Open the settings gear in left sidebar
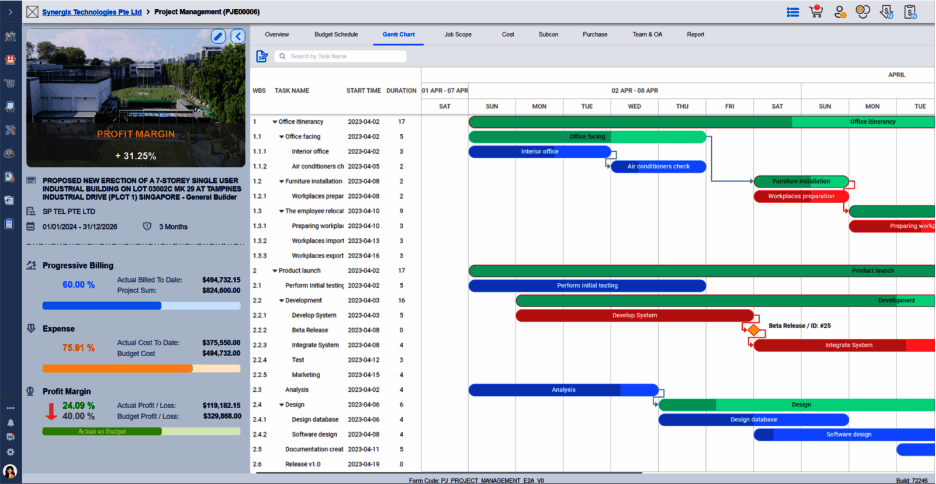The height and width of the screenshot is (484, 936). (x=10, y=452)
